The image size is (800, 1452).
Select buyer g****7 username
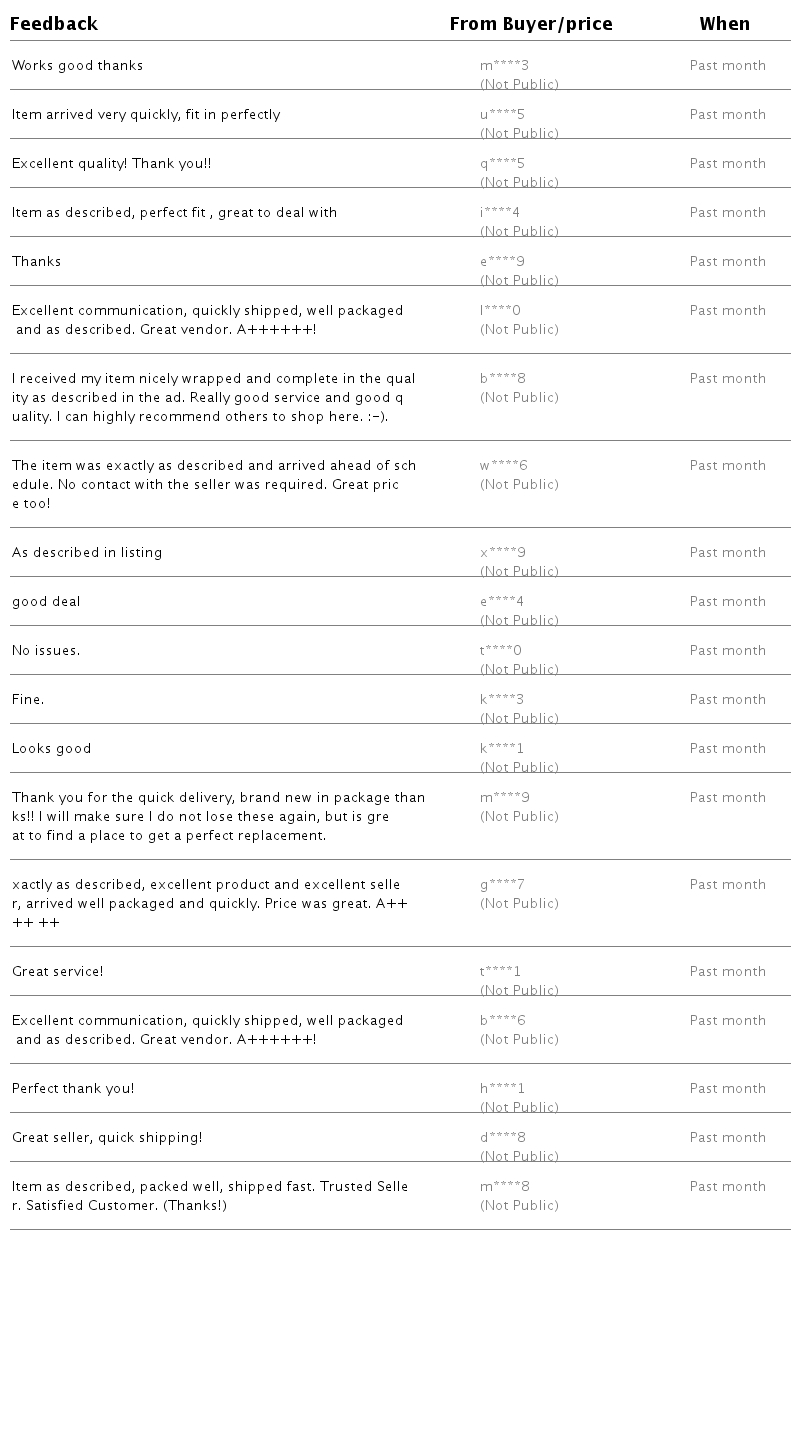[502, 885]
